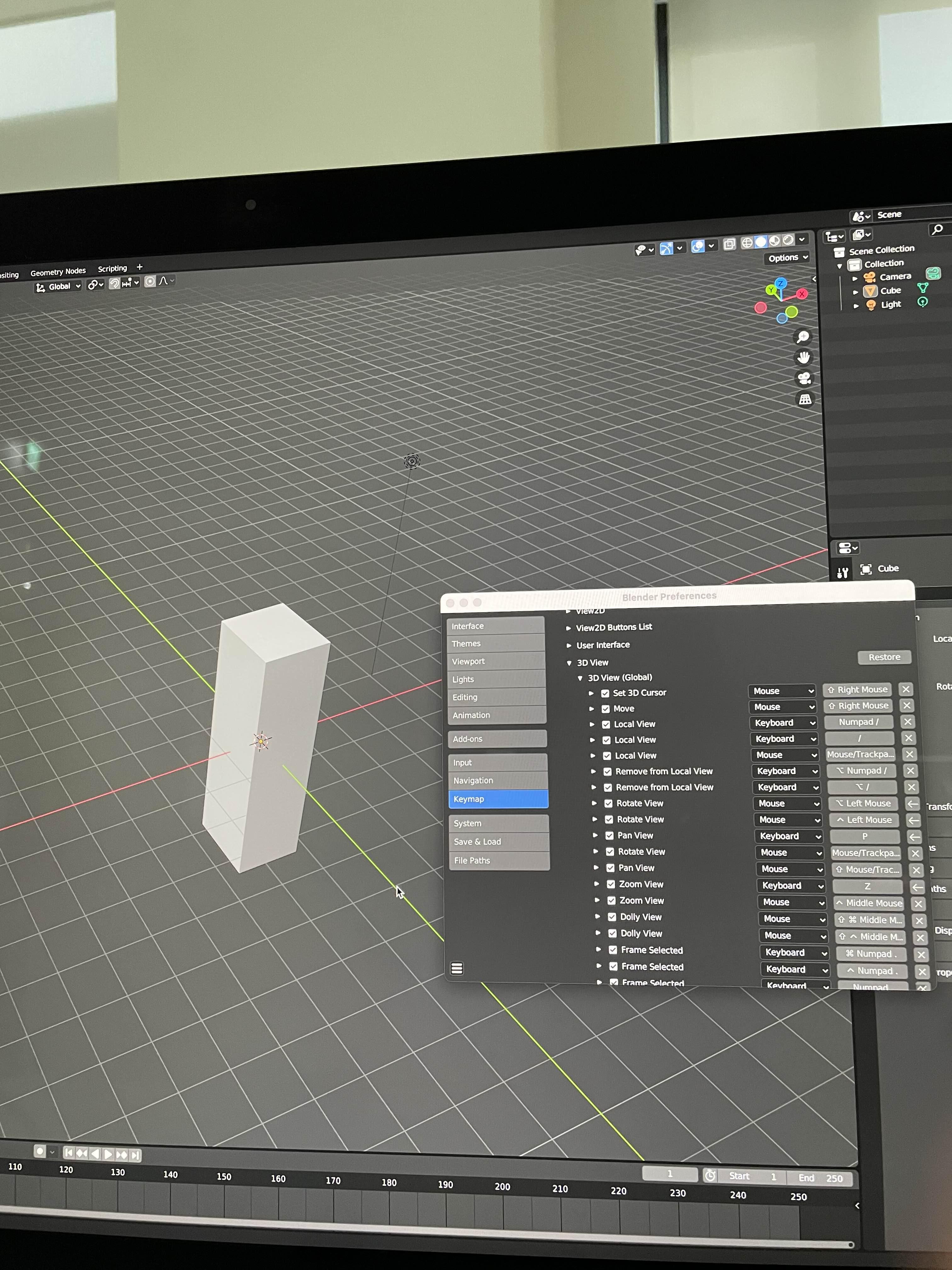Viewport: 952px width, 1270px height.
Task: Switch to the Geometry Nodes workspace tab
Action: [x=58, y=272]
